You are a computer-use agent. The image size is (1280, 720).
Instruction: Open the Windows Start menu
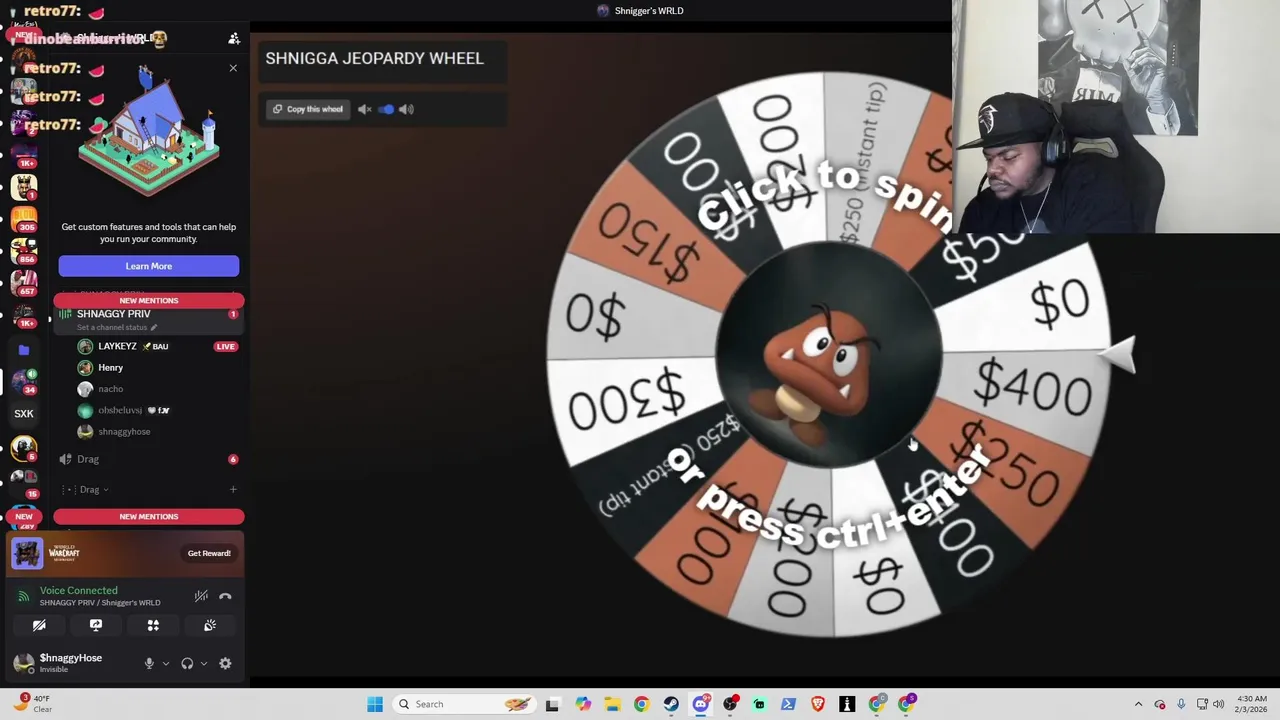(374, 704)
